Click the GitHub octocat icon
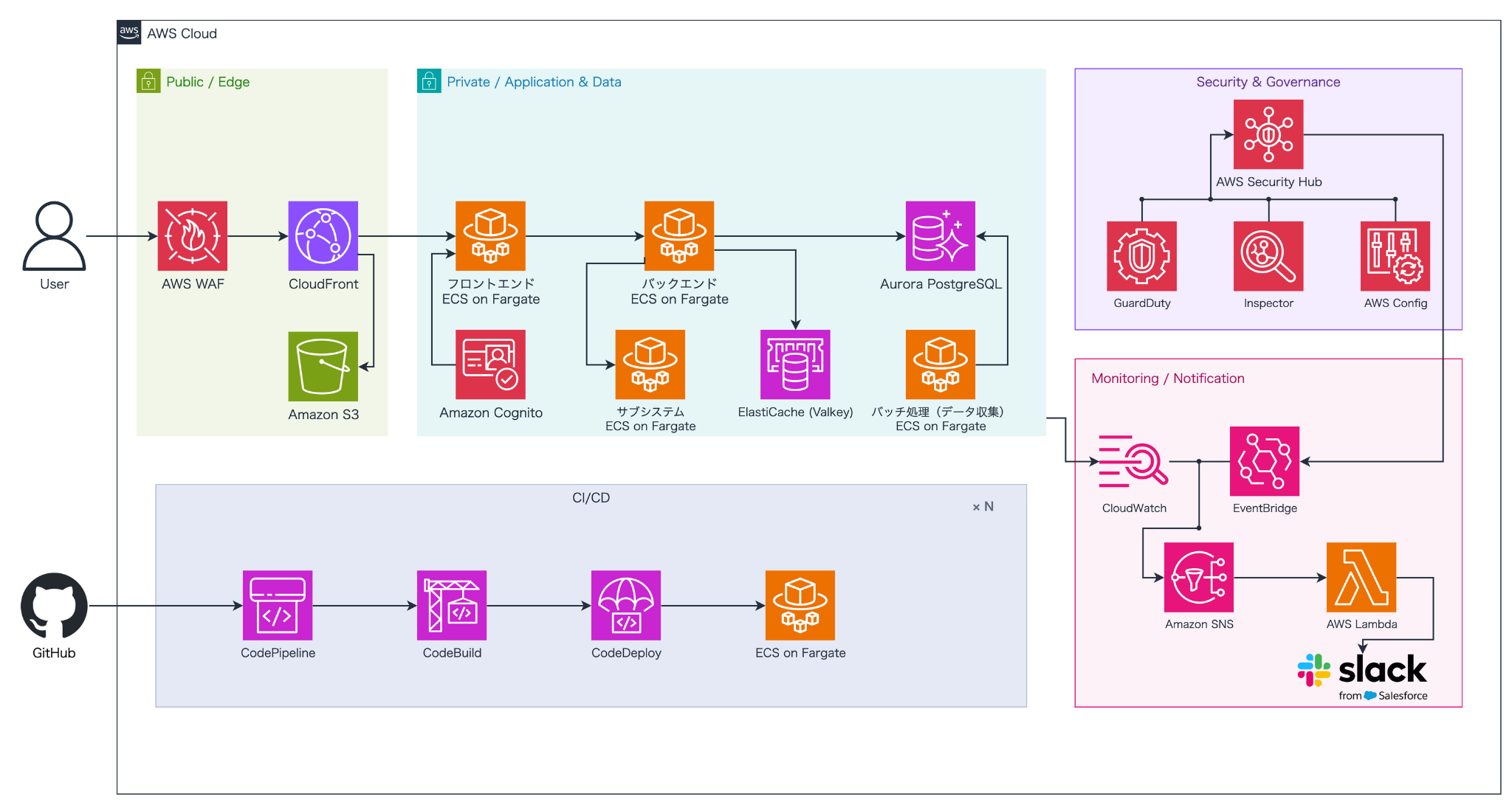Viewport: 1512px width, 805px height. pyautogui.click(x=54, y=606)
